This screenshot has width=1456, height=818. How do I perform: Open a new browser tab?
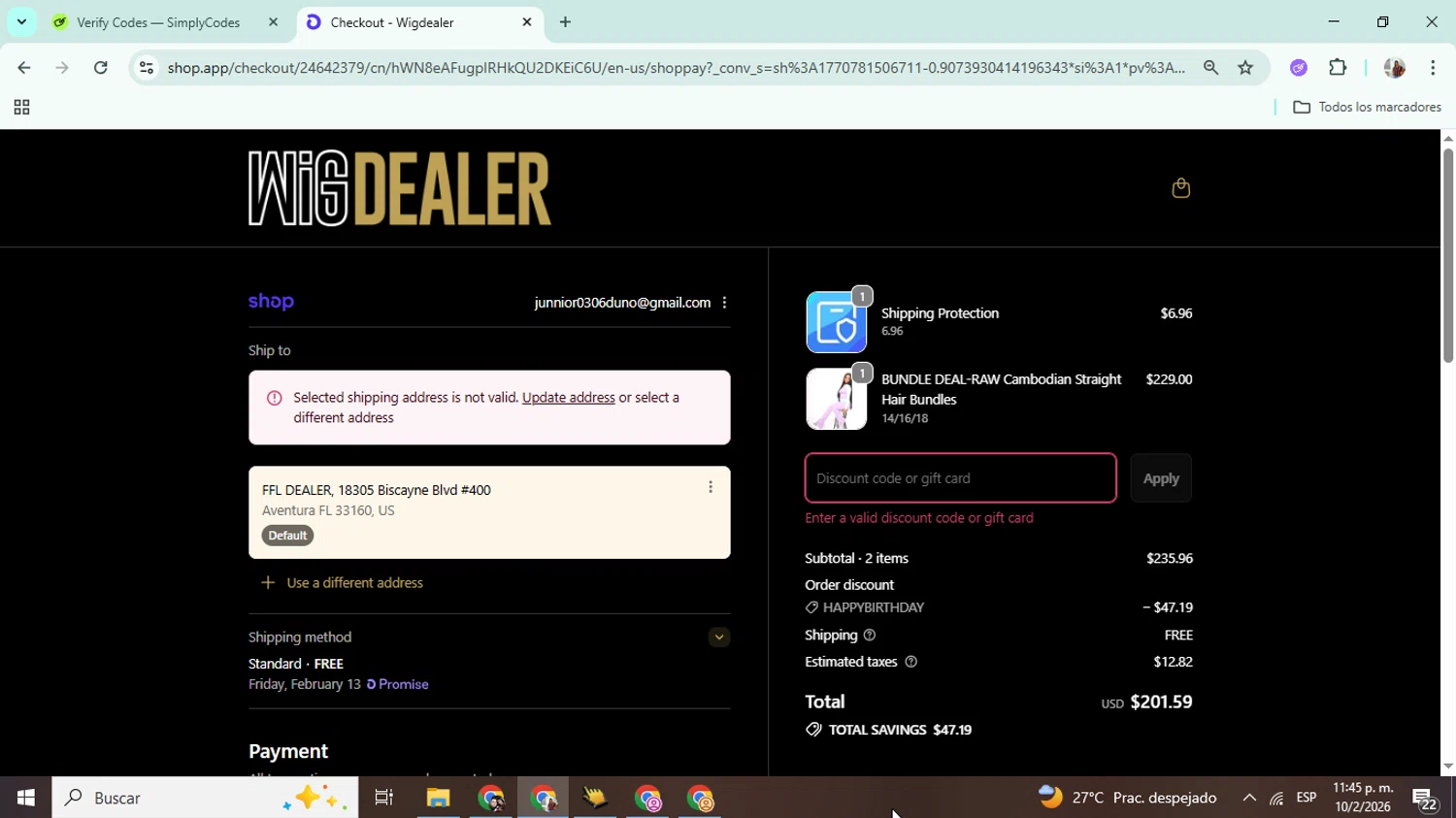[x=565, y=22]
